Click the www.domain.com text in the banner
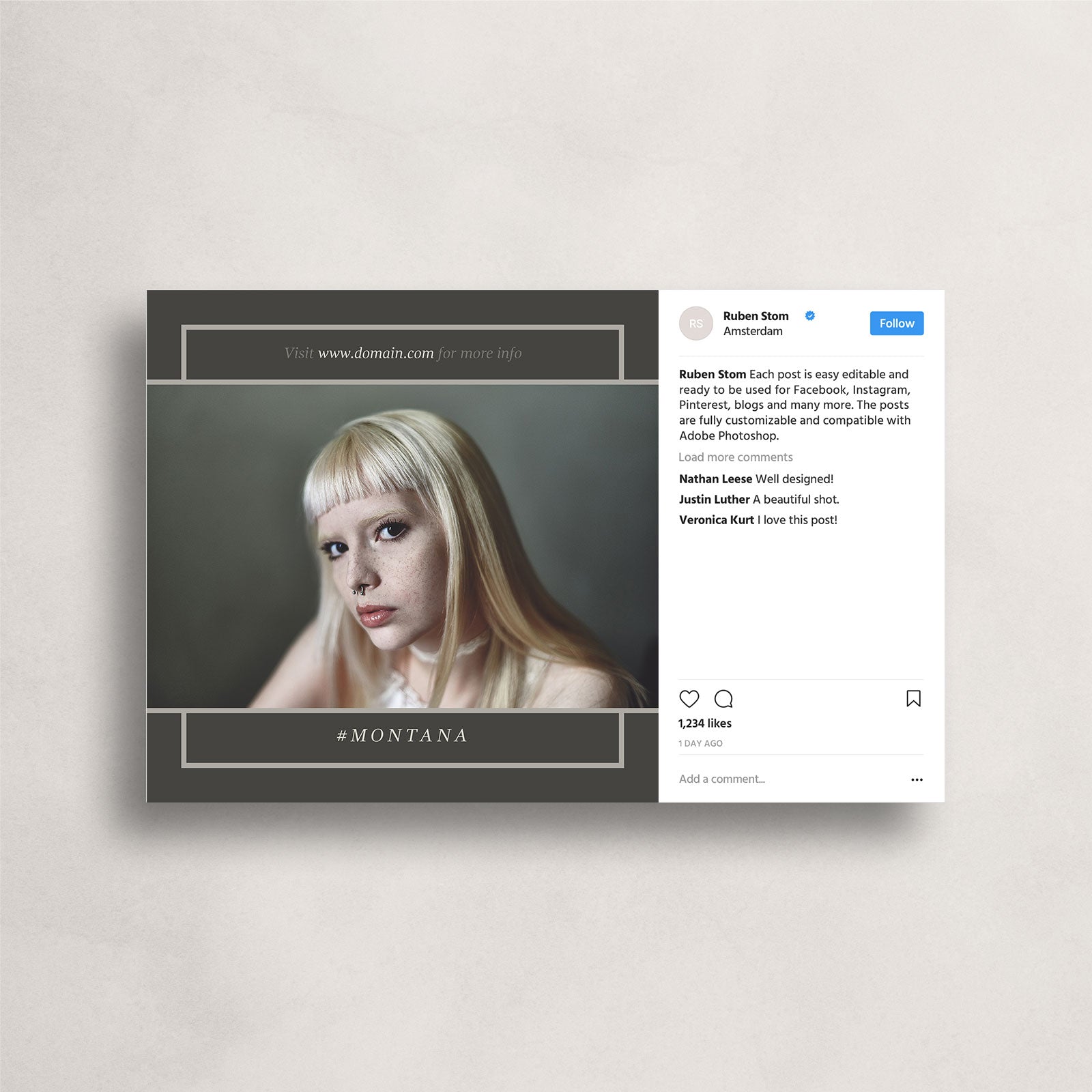The width and height of the screenshot is (1092, 1092). click(376, 354)
